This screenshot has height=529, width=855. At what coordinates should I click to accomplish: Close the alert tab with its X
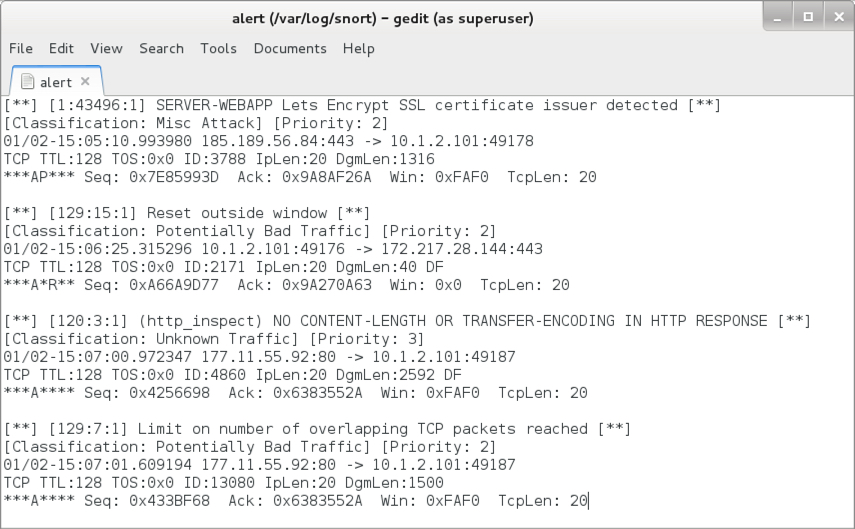coord(85,81)
